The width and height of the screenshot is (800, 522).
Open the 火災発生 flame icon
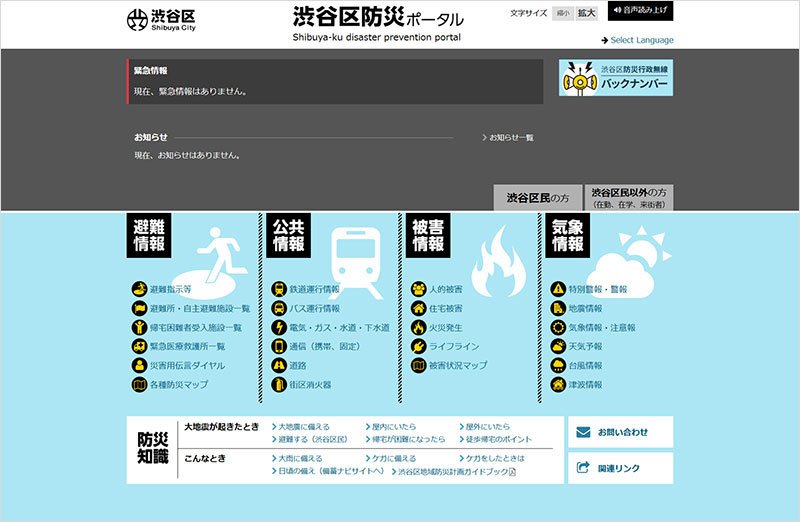(418, 327)
